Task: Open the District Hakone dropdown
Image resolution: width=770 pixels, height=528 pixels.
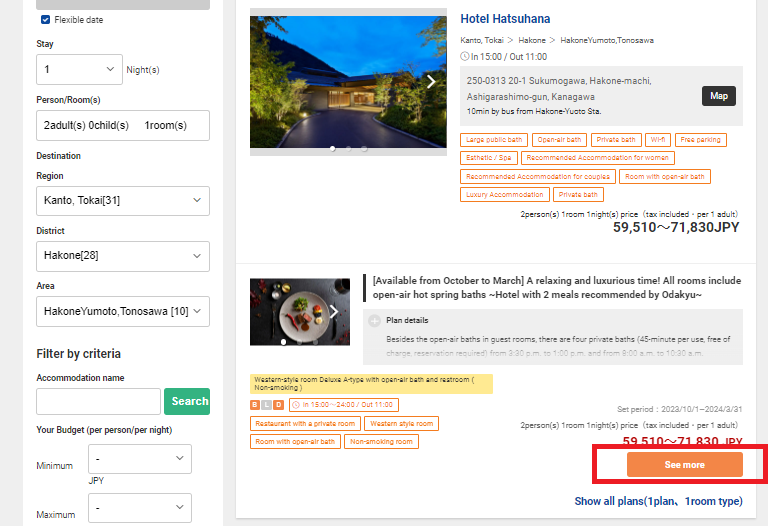Action: coord(123,256)
